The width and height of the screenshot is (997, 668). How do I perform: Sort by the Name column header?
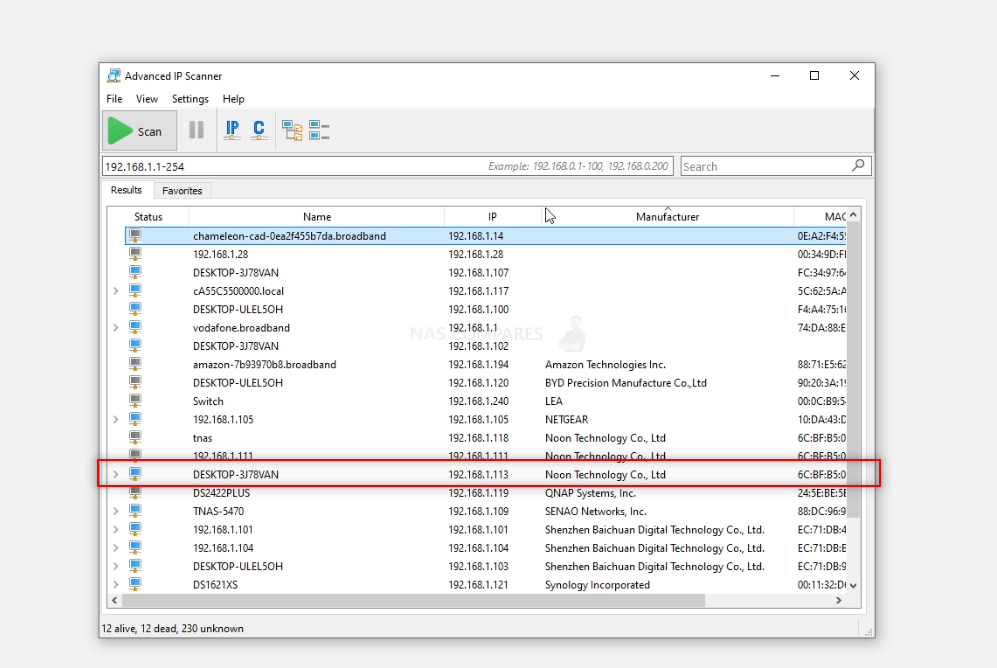click(x=317, y=217)
